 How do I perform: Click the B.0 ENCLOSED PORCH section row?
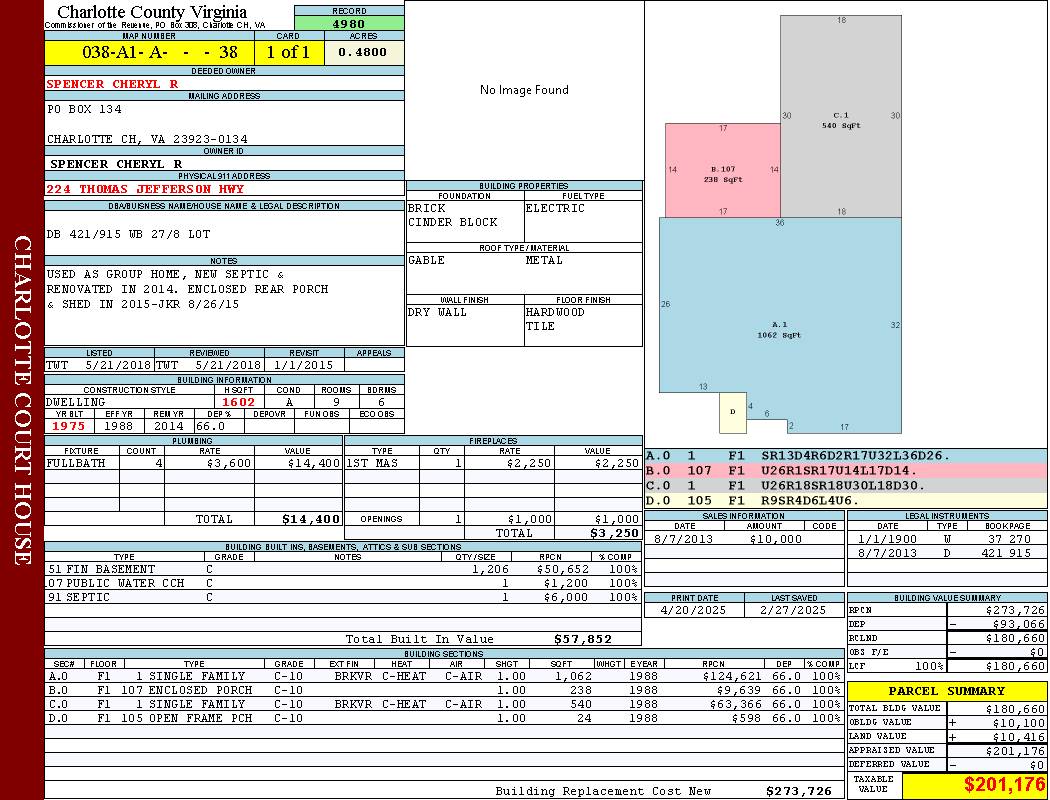tap(444, 690)
